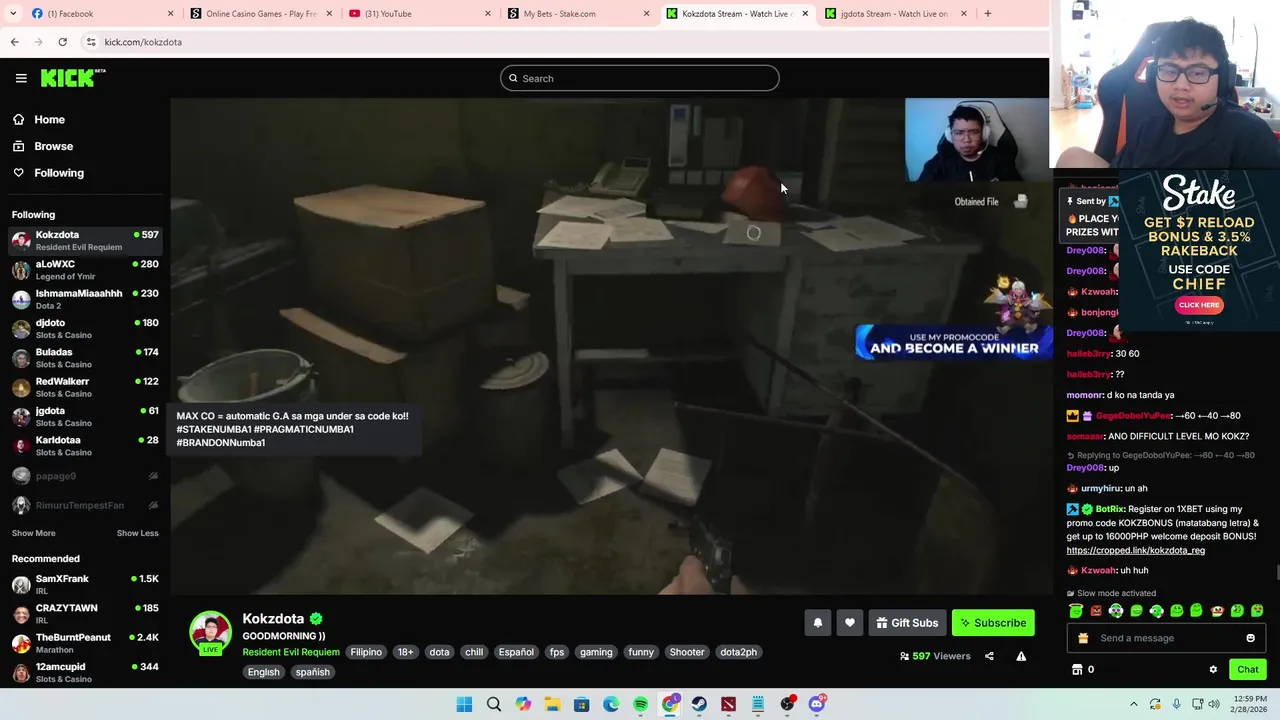Open the jgdota followed channel
Screen dimensions: 1280x720
pyautogui.click(x=84, y=416)
